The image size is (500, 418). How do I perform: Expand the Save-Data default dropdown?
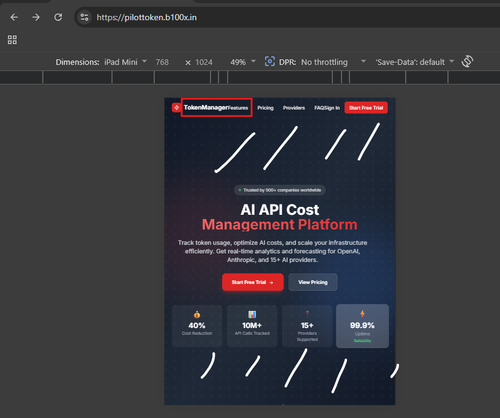[415, 62]
